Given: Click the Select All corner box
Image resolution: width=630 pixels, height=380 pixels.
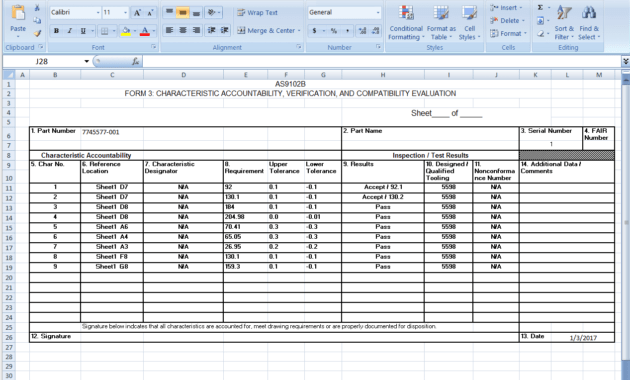Looking at the screenshot, I should pos(10,75).
